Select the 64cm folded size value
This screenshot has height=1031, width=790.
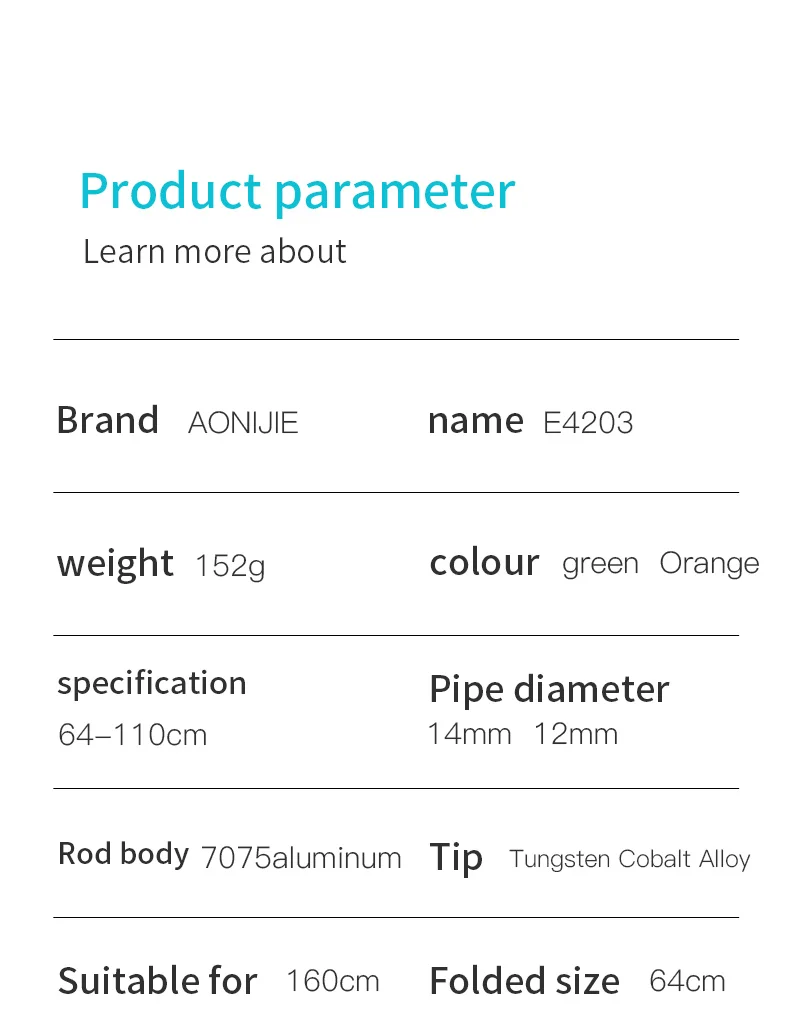click(x=687, y=981)
